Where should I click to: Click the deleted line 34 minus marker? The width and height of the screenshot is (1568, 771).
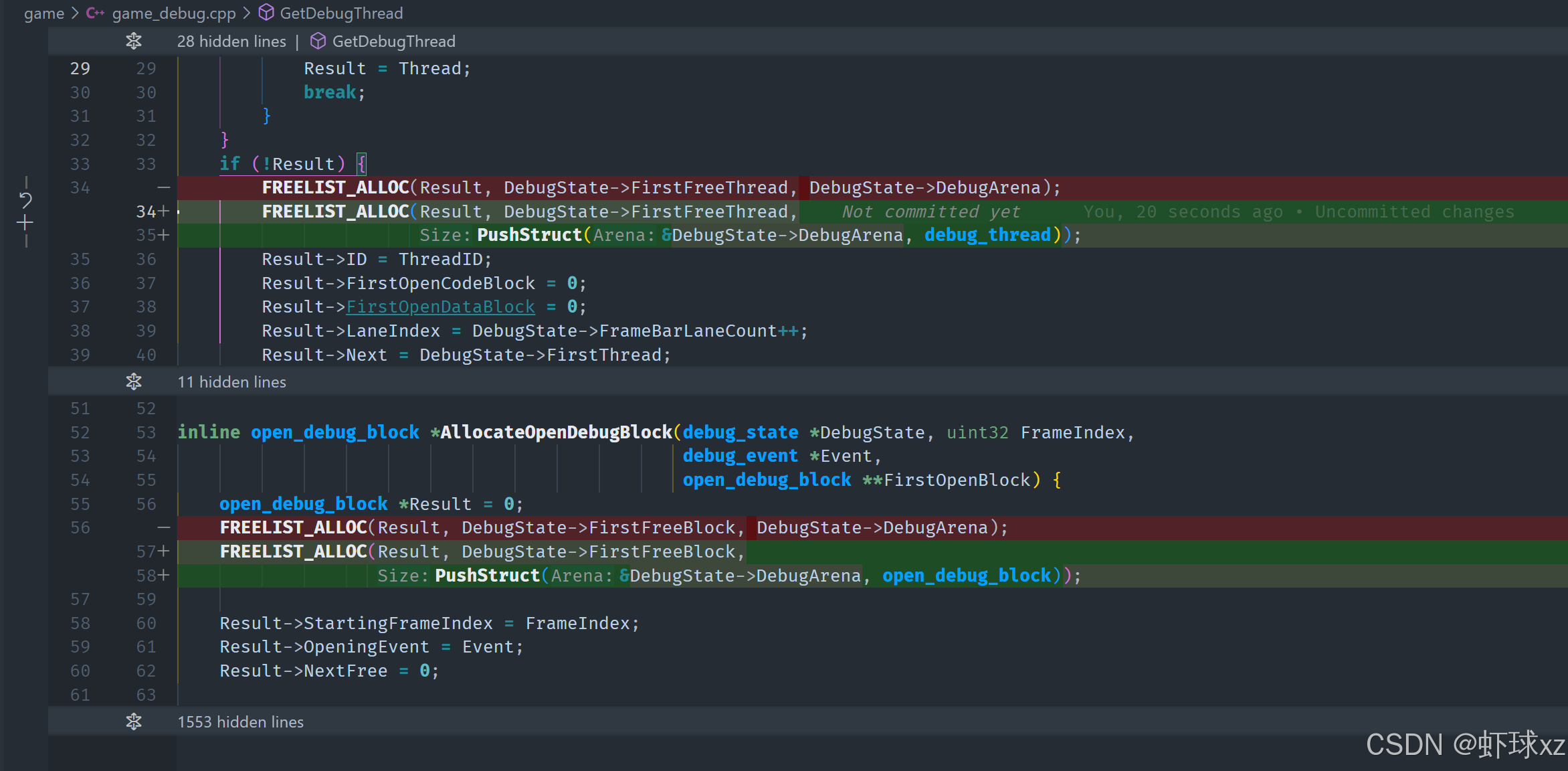[163, 188]
